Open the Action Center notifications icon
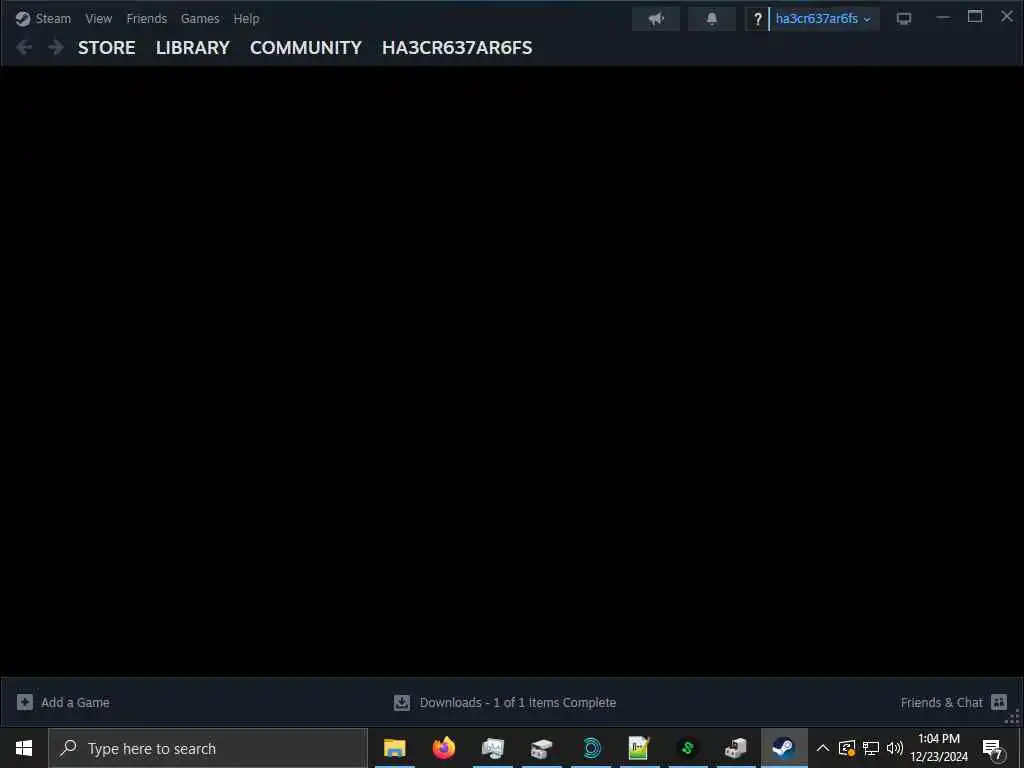Viewport: 1024px width, 768px height. (993, 749)
